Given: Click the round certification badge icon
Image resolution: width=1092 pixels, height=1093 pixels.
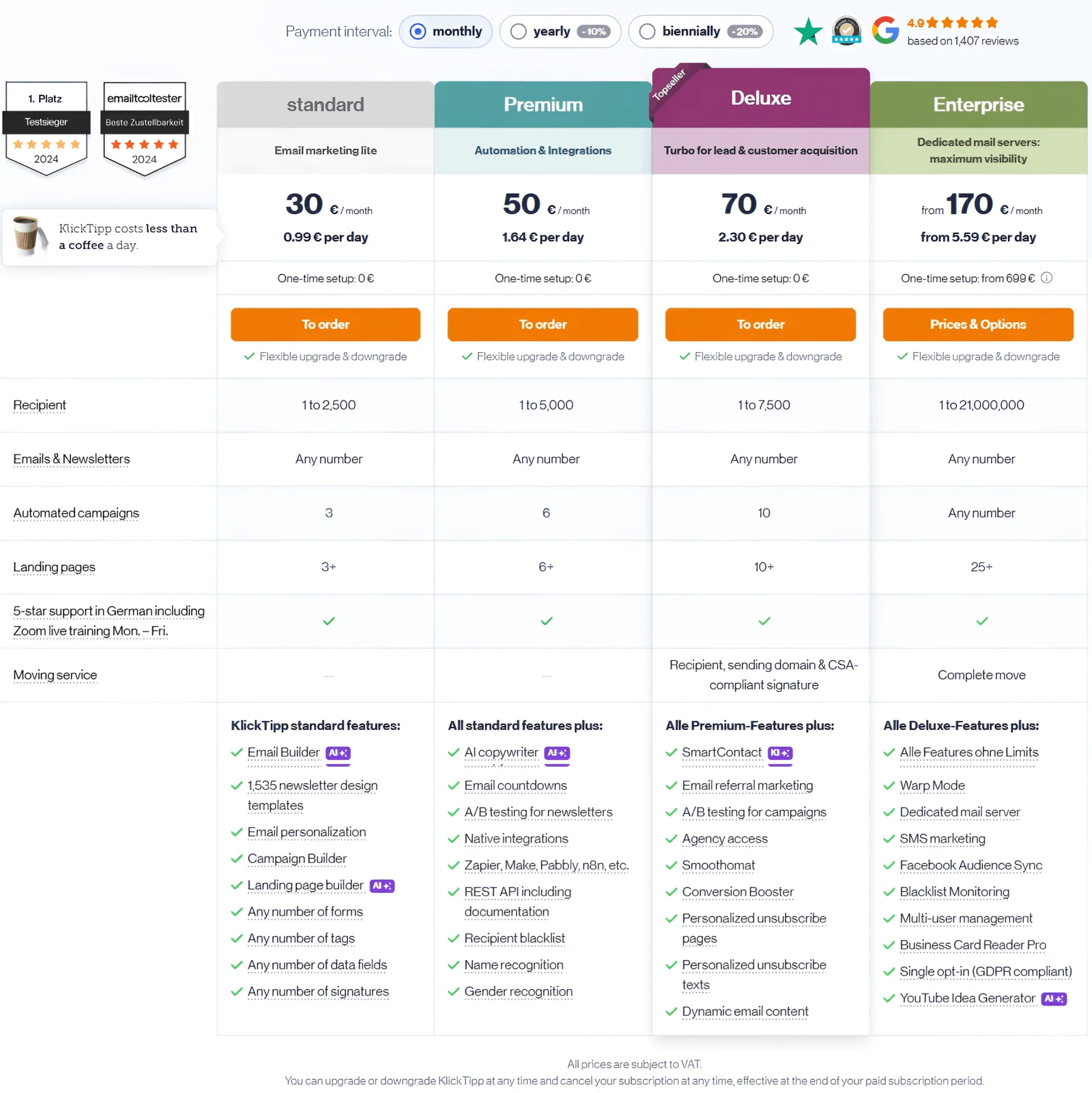Looking at the screenshot, I should click(846, 31).
